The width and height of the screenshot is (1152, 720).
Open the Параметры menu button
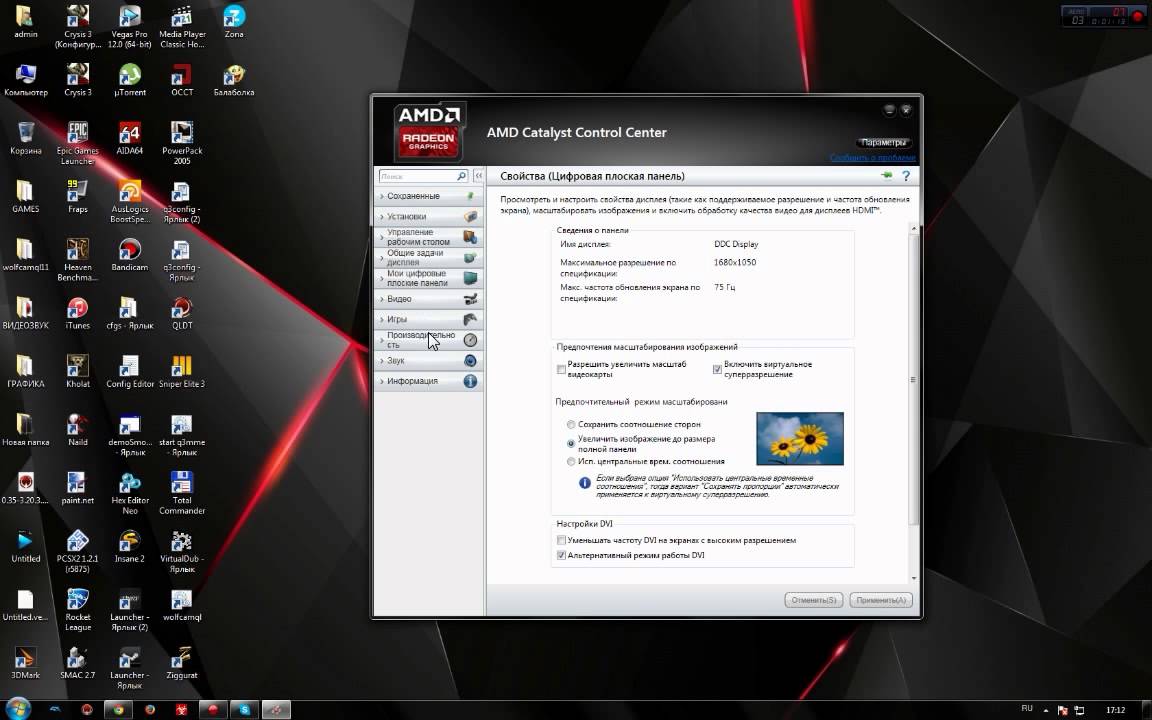883,143
